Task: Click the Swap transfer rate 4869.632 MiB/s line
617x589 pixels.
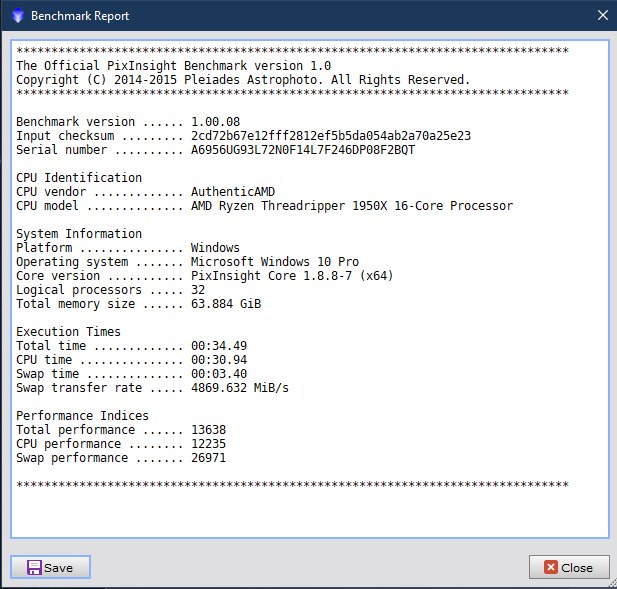Action: (152, 388)
